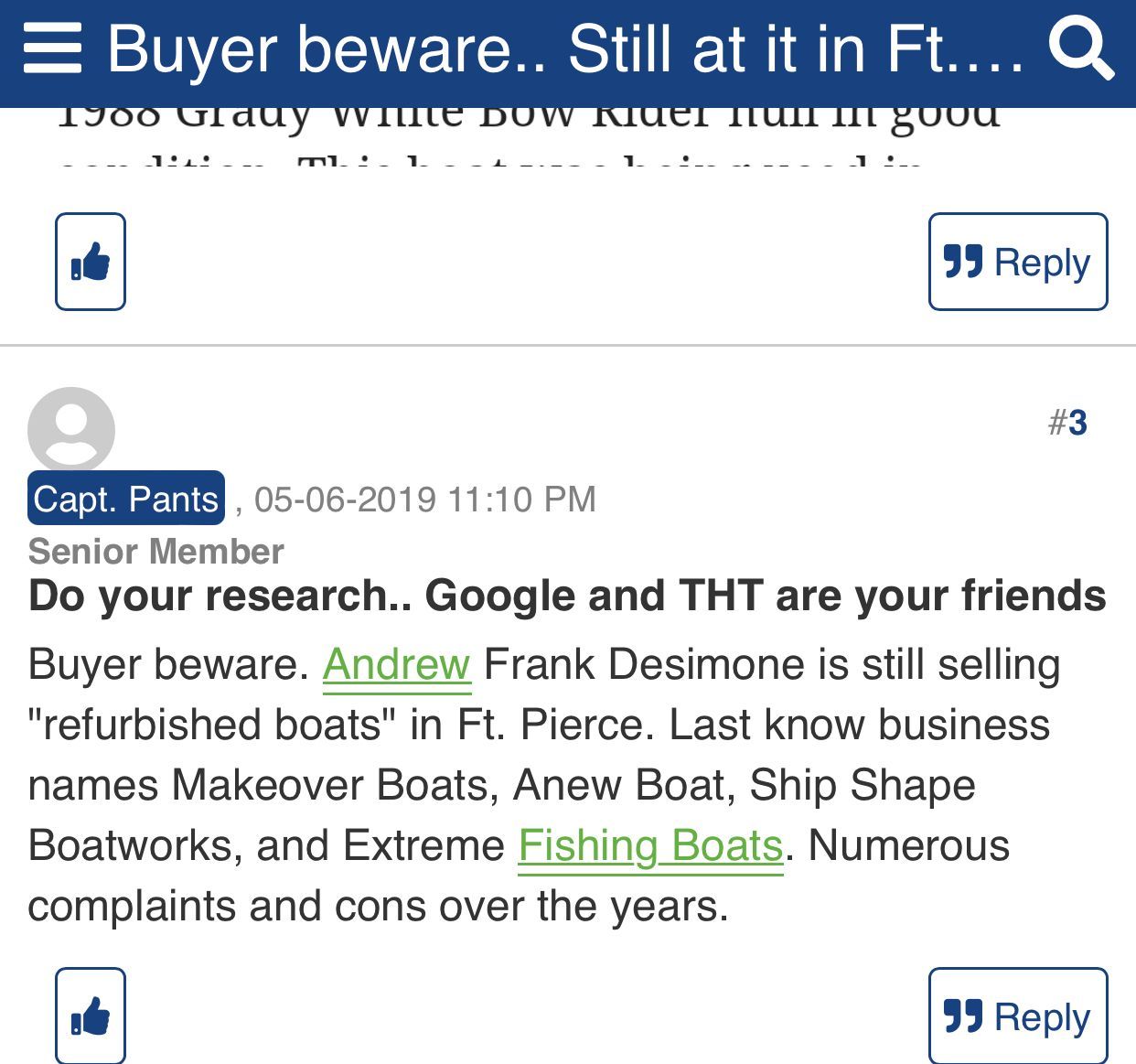Image resolution: width=1136 pixels, height=1064 pixels.
Task: Click the 'complaints and cons' closing line
Action: coord(378,906)
